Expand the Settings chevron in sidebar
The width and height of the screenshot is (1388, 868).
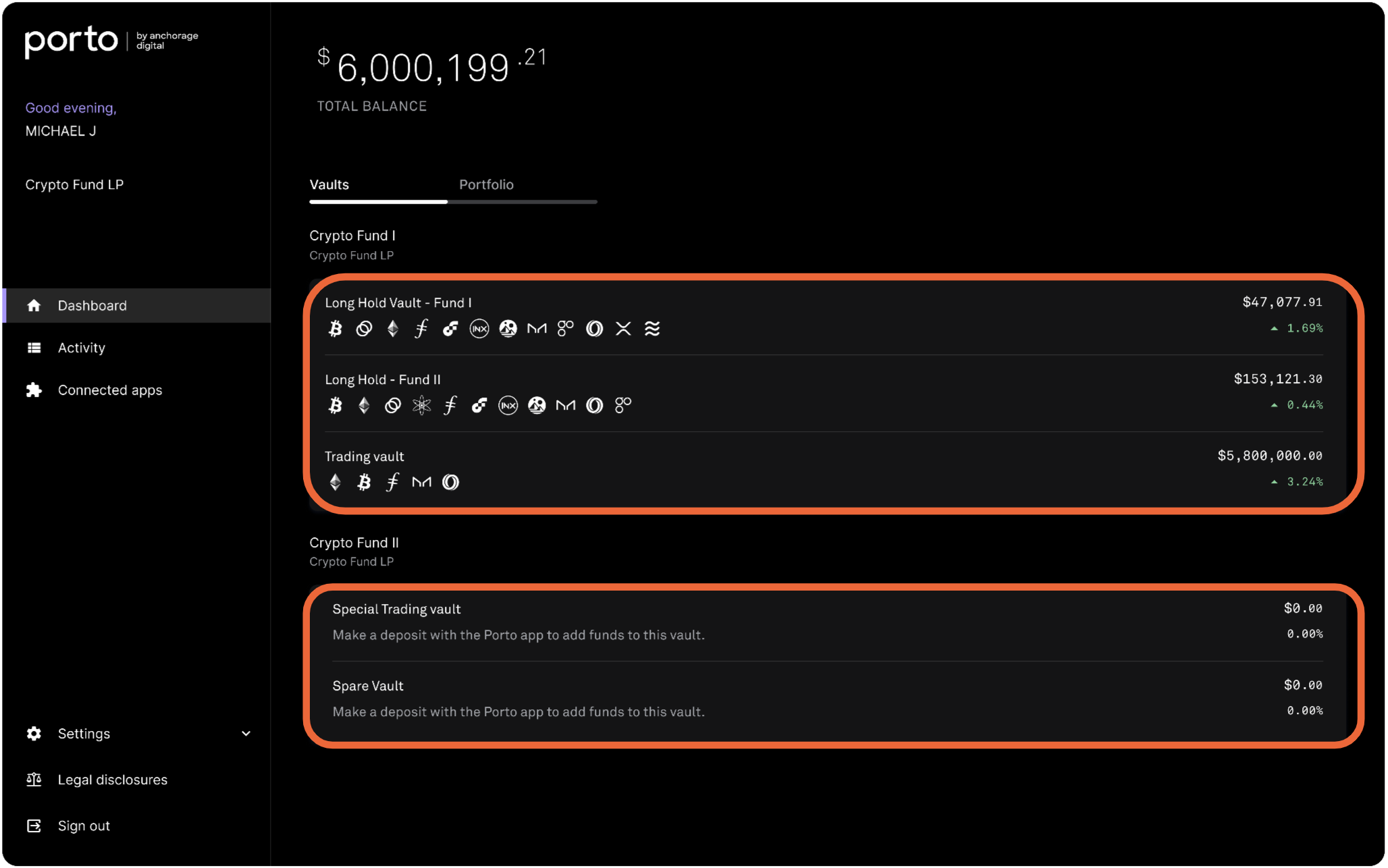(x=246, y=734)
